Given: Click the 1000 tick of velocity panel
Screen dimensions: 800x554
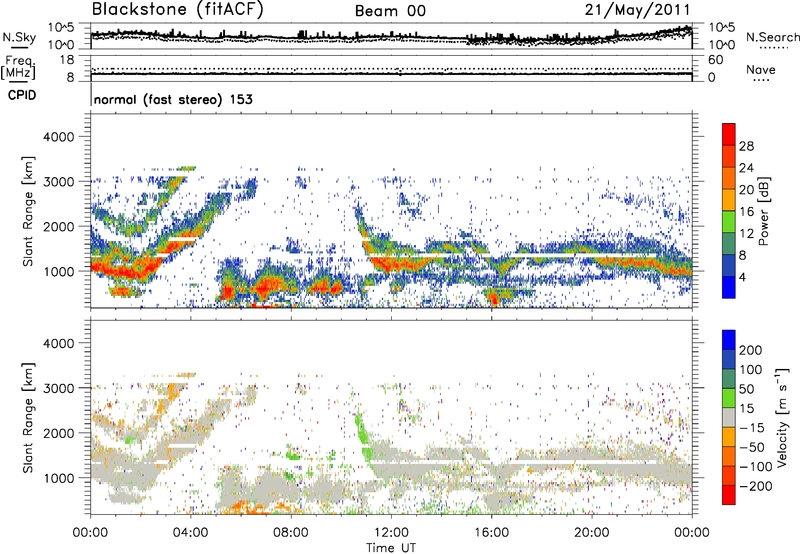Looking at the screenshot, I should tap(59, 478).
